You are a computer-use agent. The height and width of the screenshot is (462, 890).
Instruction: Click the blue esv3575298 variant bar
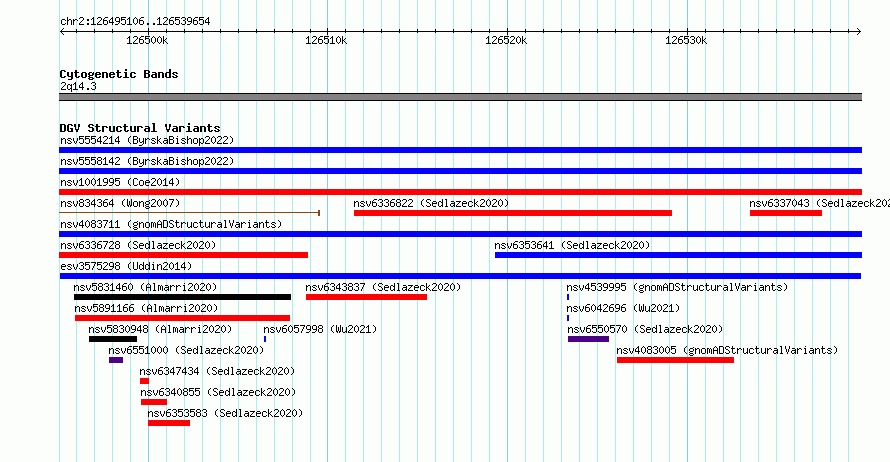click(x=460, y=276)
